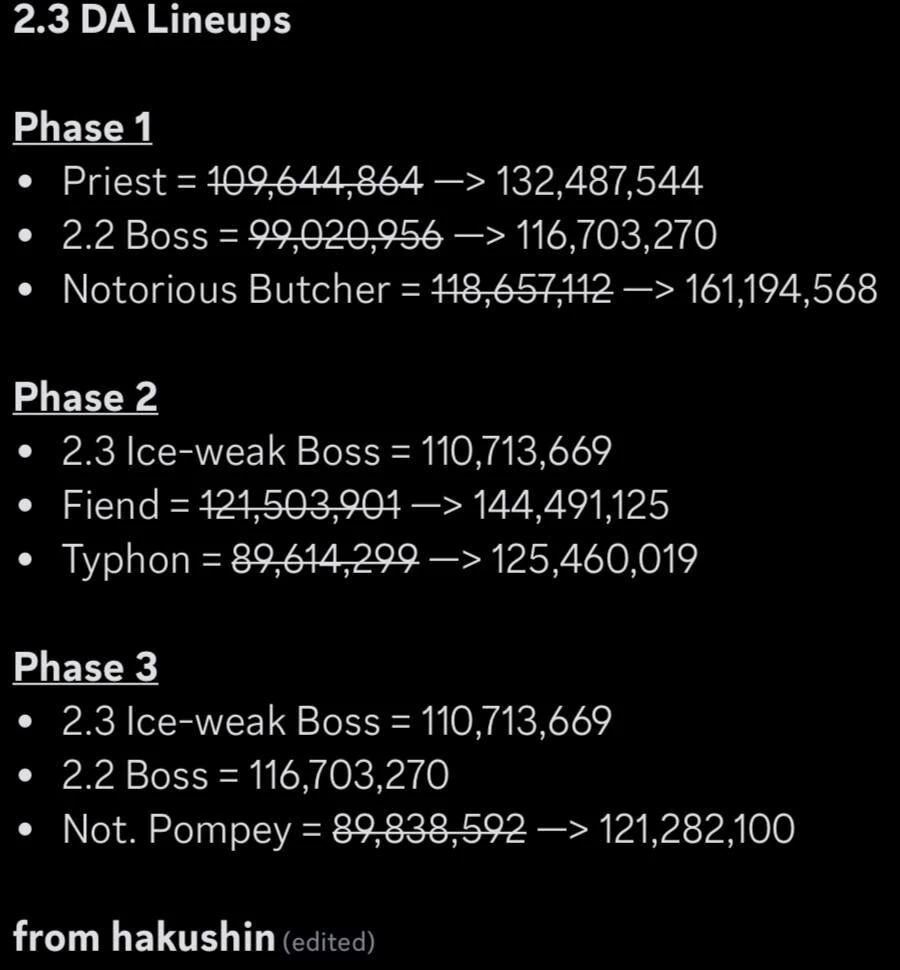Select the Phase 2 heading
Screen dimensions: 900x970
pyautogui.click(x=85, y=397)
